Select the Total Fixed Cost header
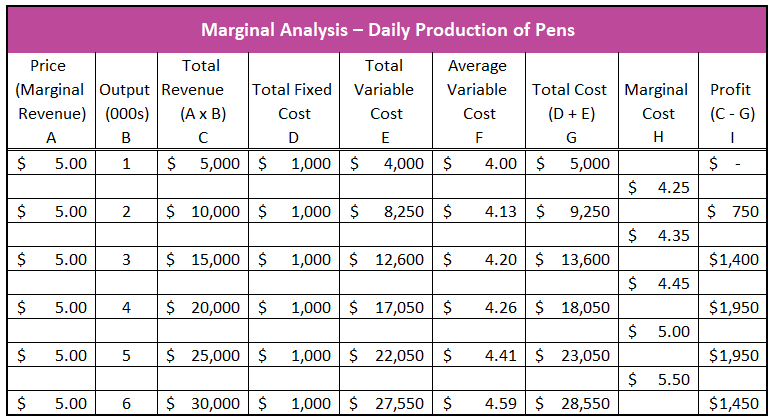This screenshot has height=418, width=773. (x=294, y=101)
